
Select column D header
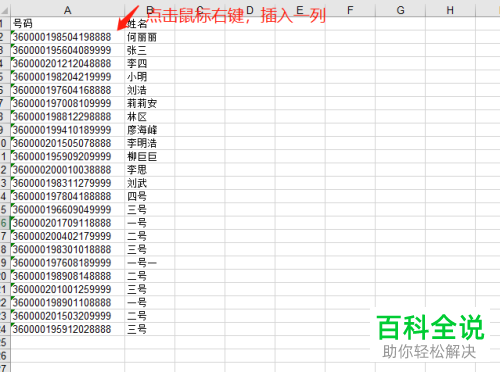pos(250,10)
